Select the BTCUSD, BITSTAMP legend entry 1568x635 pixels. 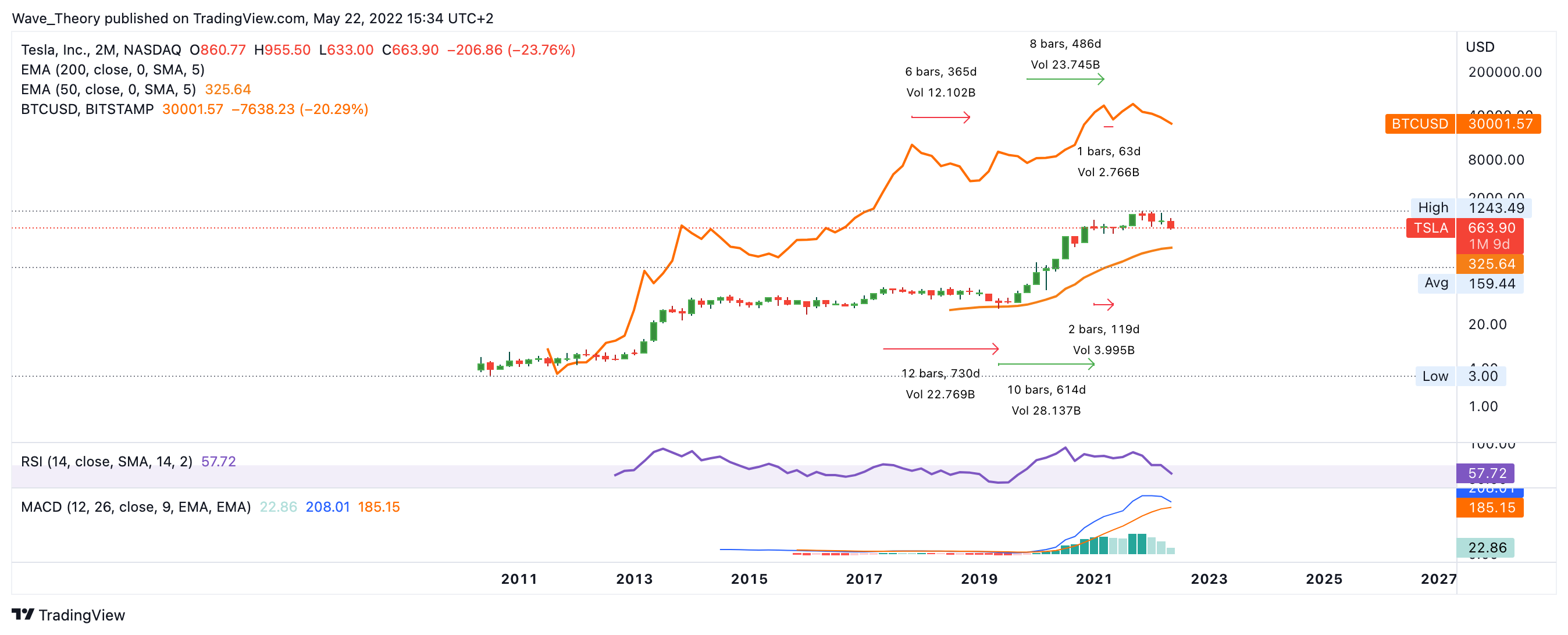coord(87,109)
